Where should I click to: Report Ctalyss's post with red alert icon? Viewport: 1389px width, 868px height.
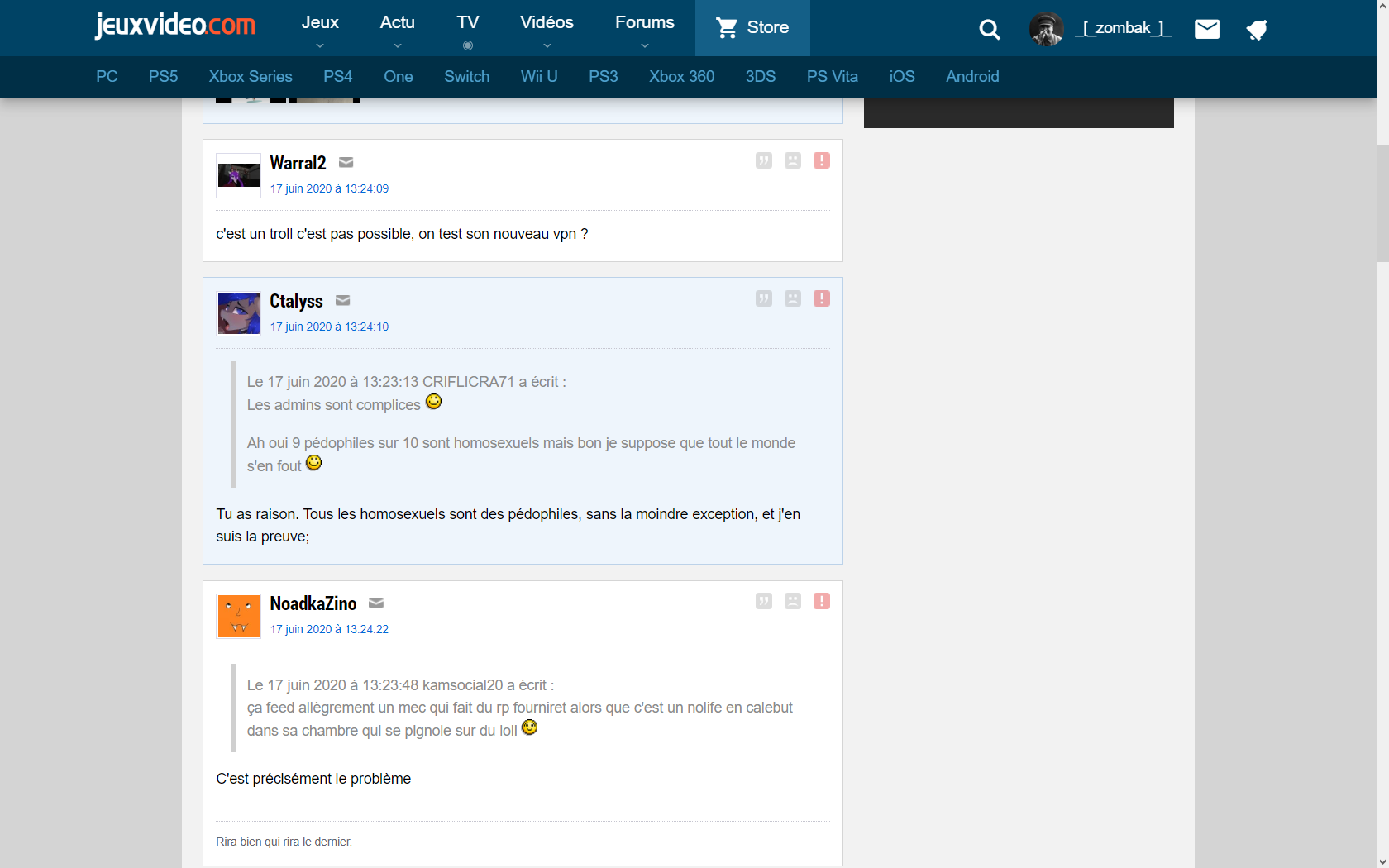pos(821,298)
